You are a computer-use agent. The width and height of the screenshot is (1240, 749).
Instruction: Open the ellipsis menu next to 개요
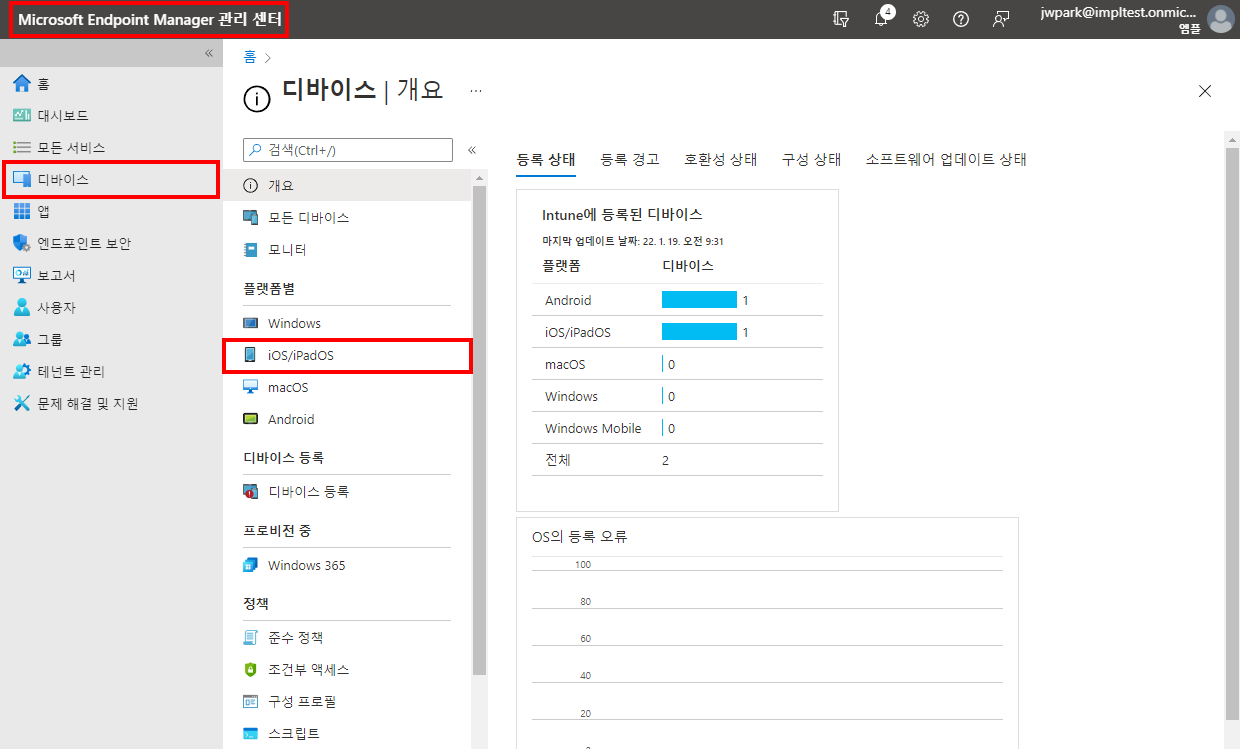pos(476,90)
